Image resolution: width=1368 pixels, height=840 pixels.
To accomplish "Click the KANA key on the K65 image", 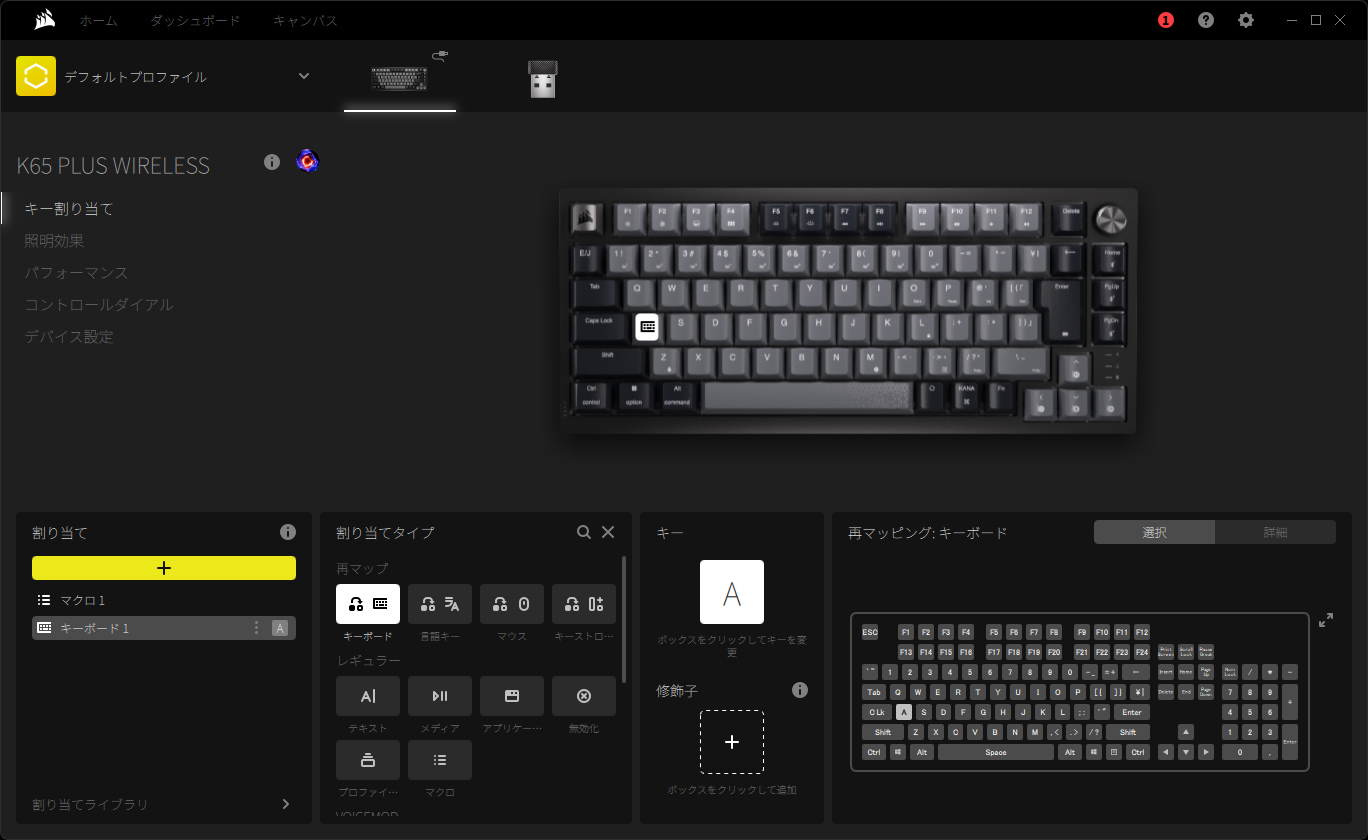I will tap(966, 394).
